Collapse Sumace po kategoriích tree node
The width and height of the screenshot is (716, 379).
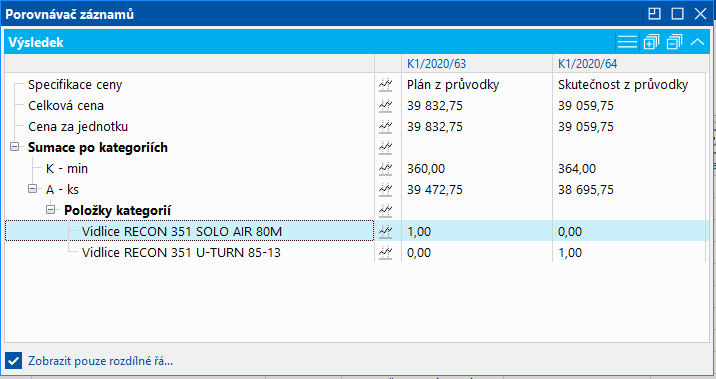(x=15, y=147)
